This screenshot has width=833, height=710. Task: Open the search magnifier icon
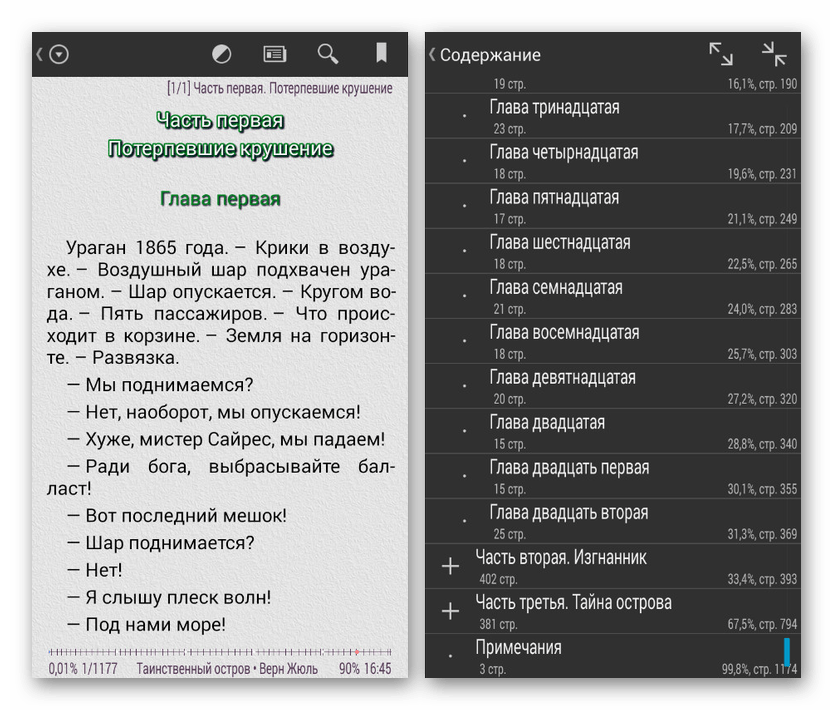tap(327, 54)
